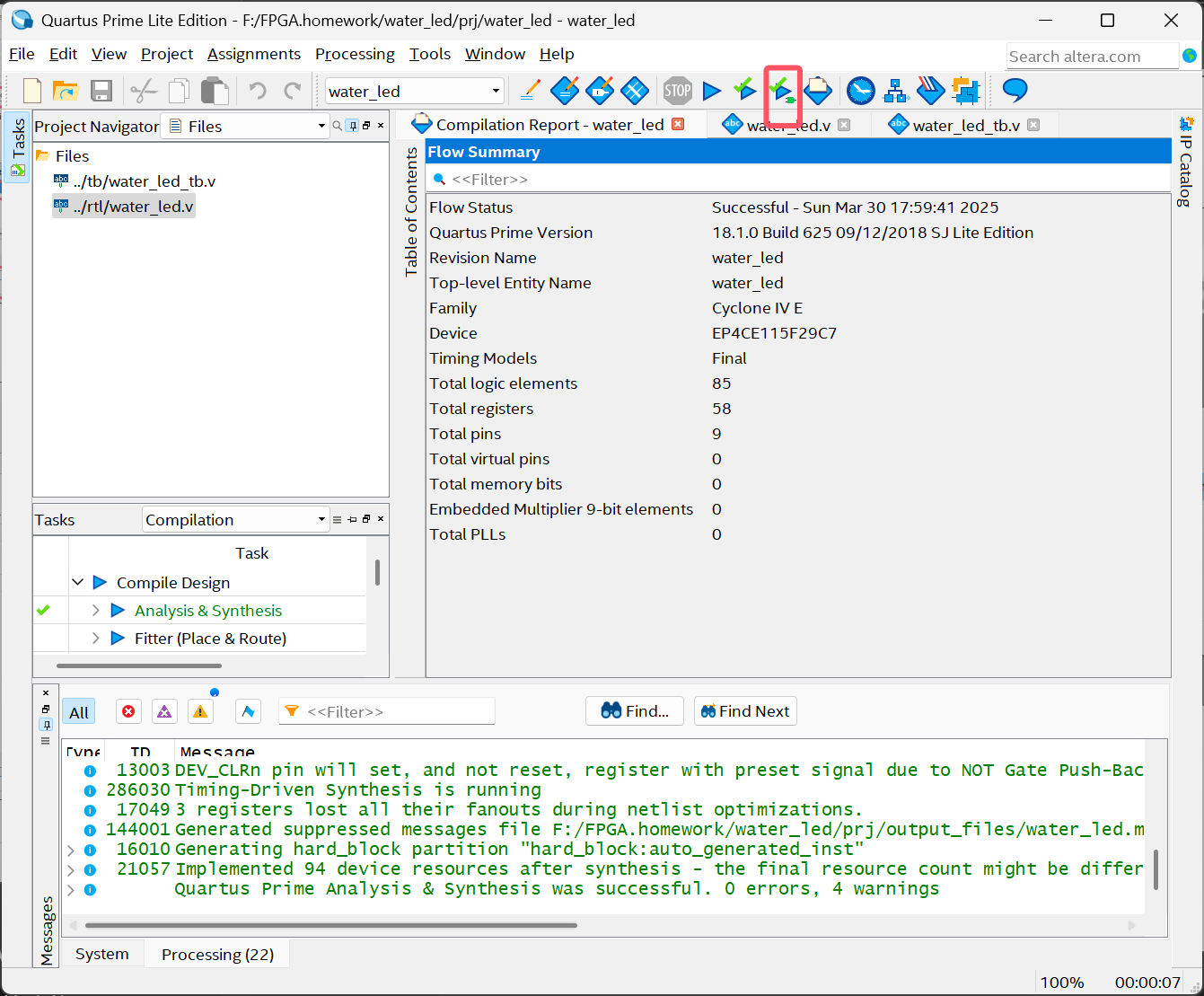The image size is (1204, 996).
Task: Click the Open folder toolbar icon
Action: (x=65, y=91)
